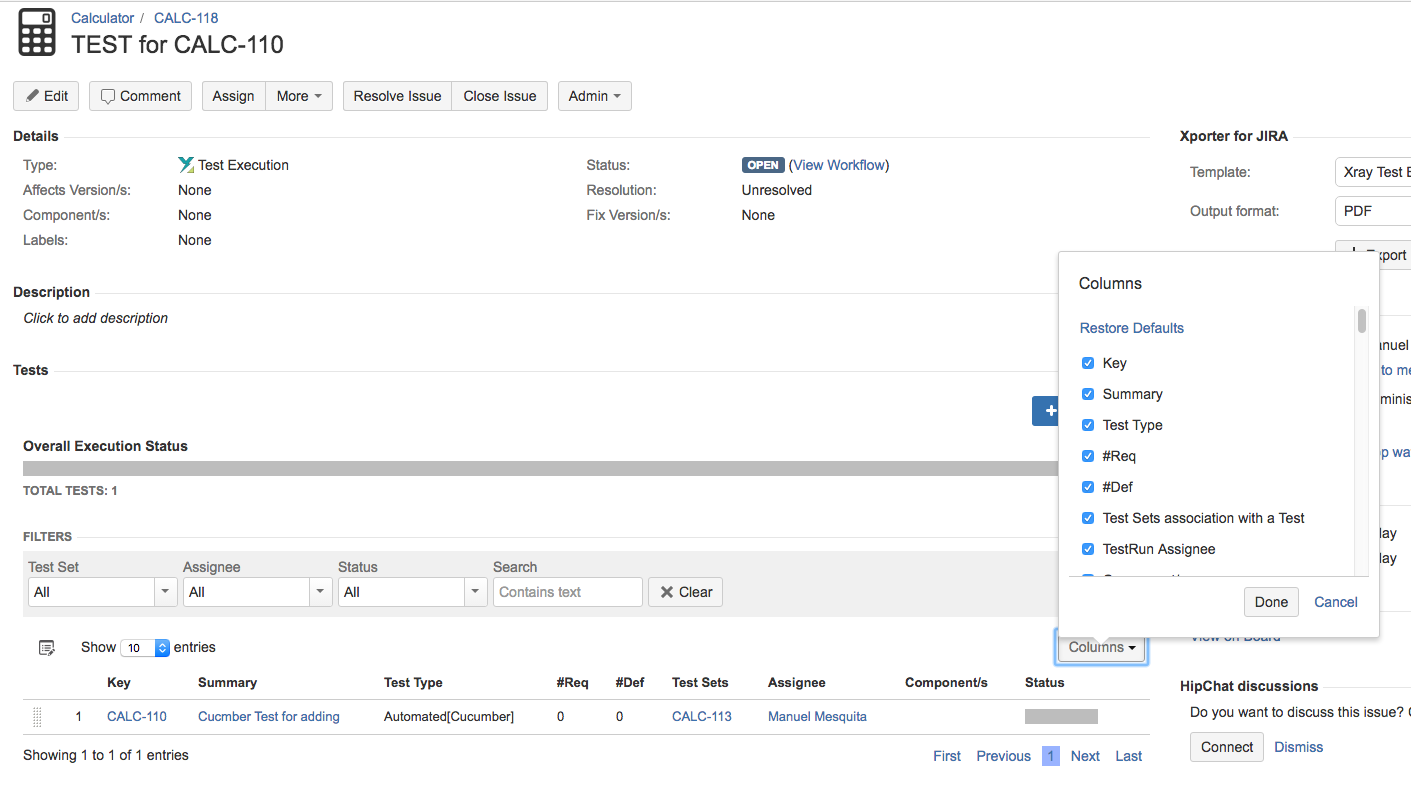Sort by Key column header
Image resolution: width=1411 pixels, height=801 pixels.
[119, 682]
